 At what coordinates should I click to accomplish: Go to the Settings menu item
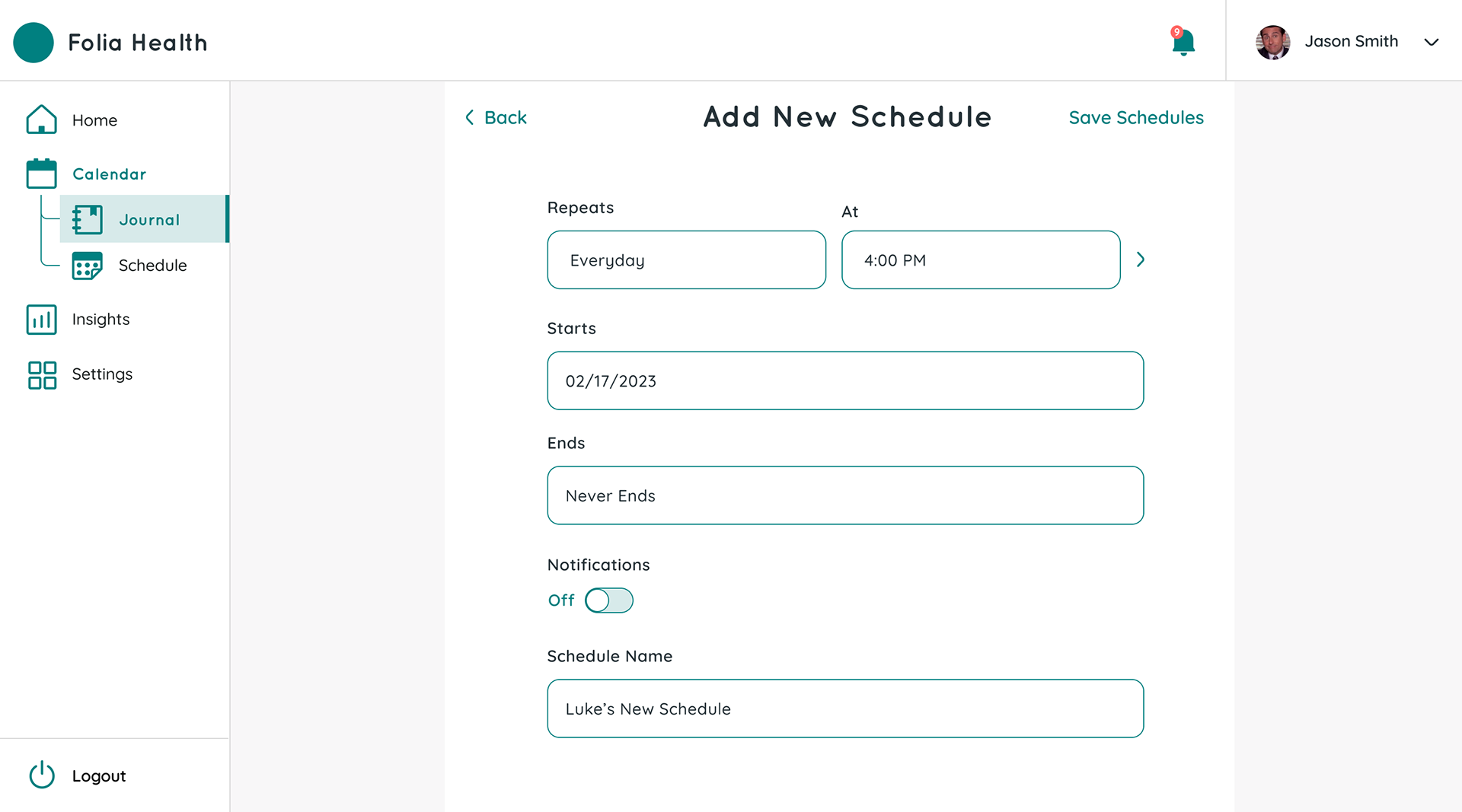coord(102,374)
